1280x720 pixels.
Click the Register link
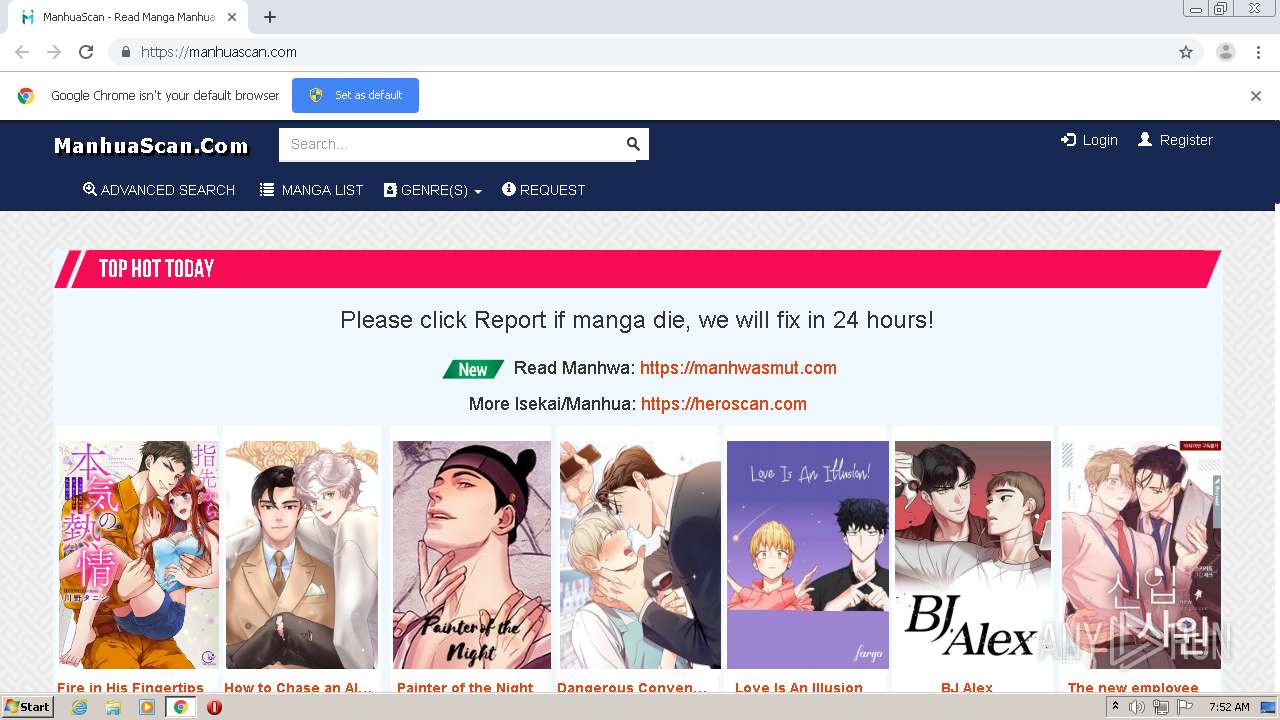point(1175,140)
